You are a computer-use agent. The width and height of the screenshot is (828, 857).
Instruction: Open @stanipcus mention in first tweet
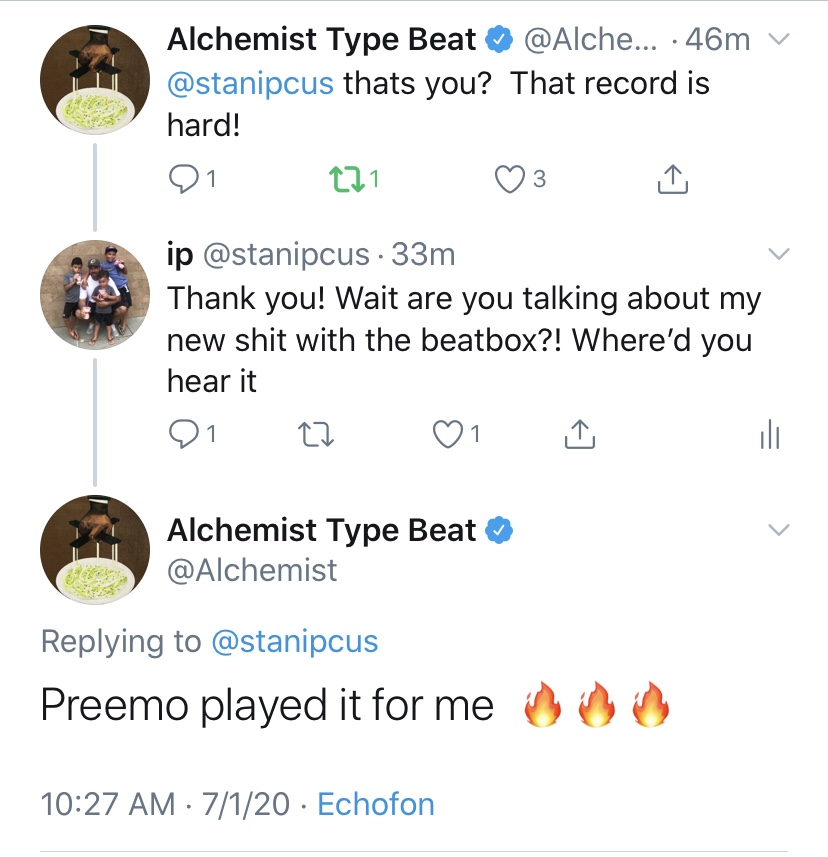pos(250,82)
